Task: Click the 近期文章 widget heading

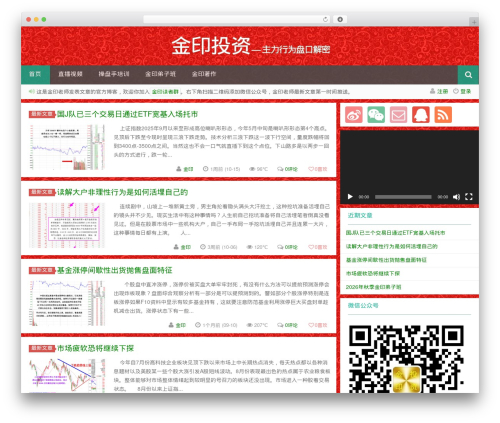Action: point(360,216)
